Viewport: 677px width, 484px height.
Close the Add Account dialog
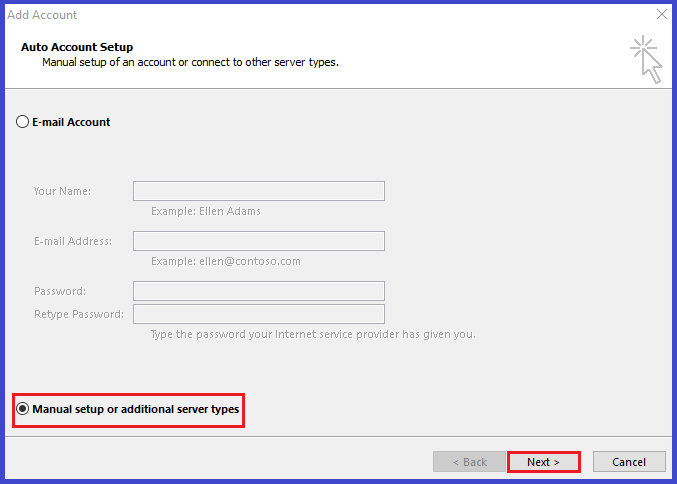[661, 14]
